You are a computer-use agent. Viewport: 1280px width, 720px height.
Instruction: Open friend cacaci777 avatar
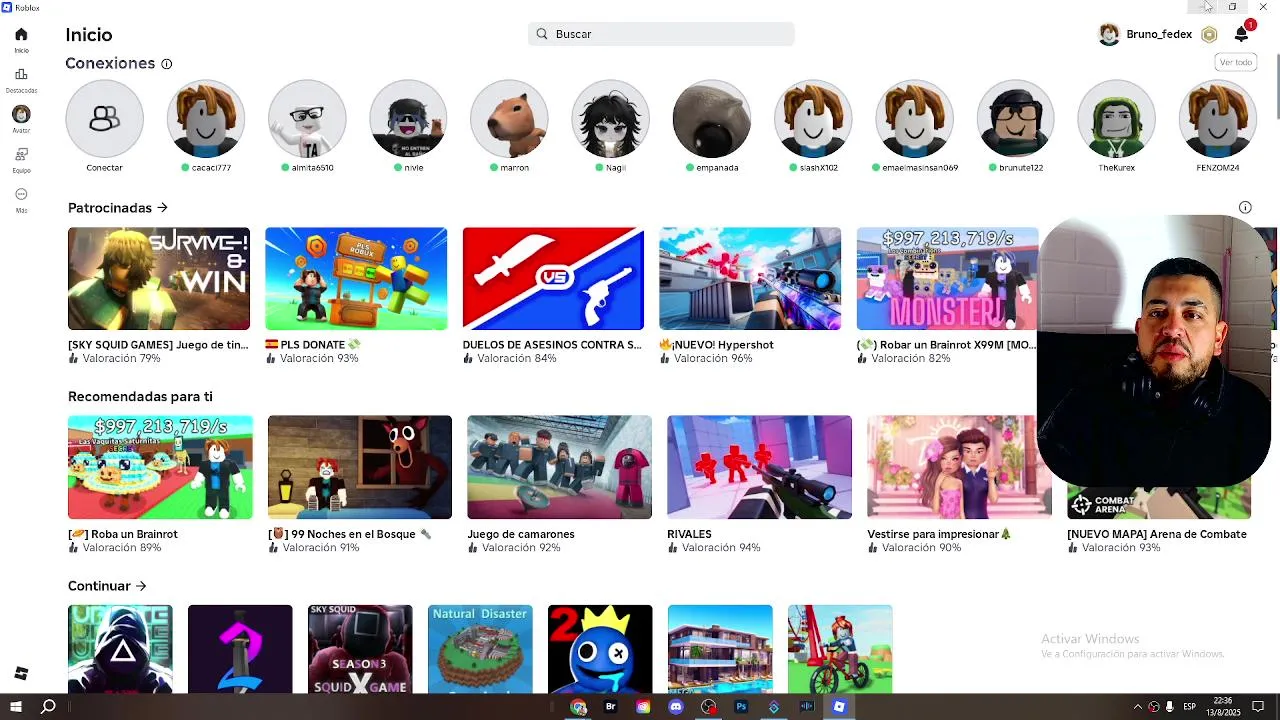206,119
